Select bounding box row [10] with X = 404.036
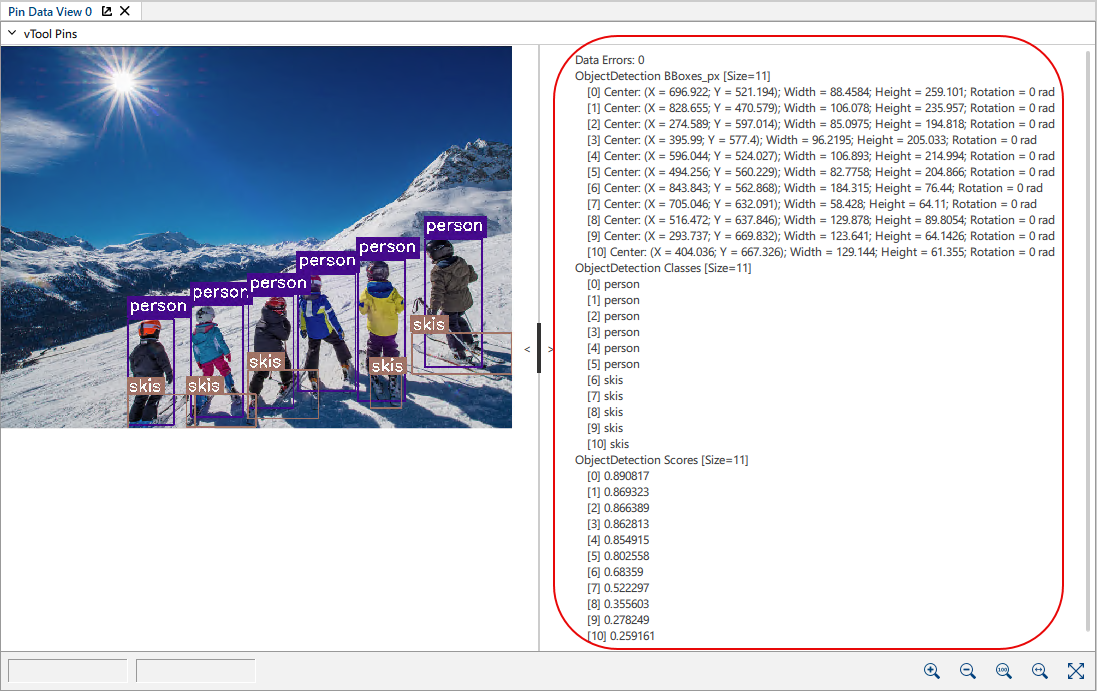 point(821,252)
